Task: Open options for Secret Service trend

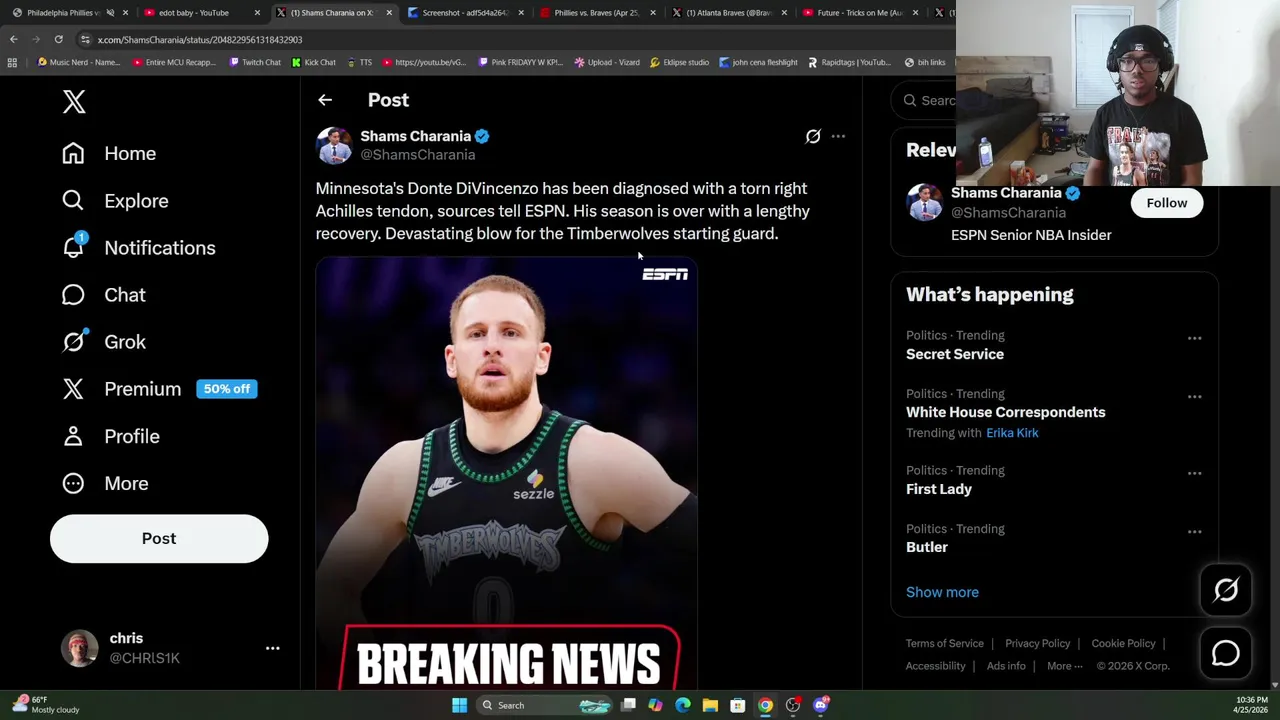Action: (1194, 338)
